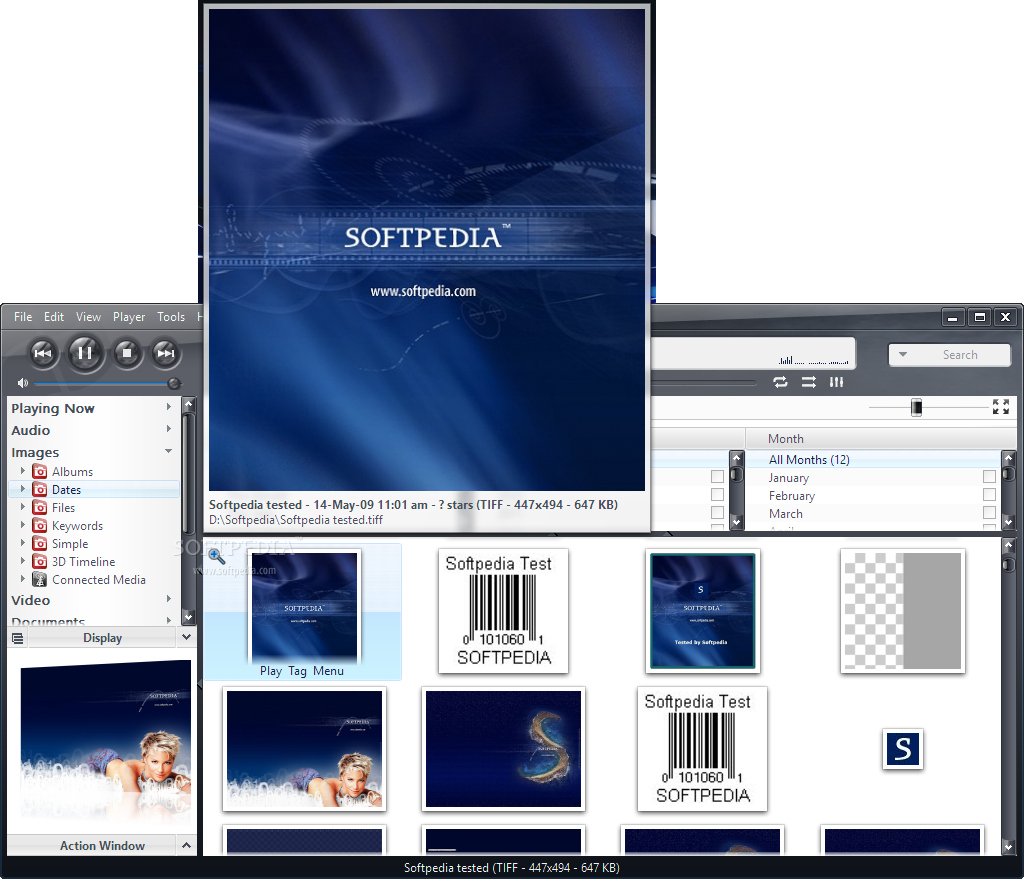Select the Simple tree item

[x=70, y=543]
